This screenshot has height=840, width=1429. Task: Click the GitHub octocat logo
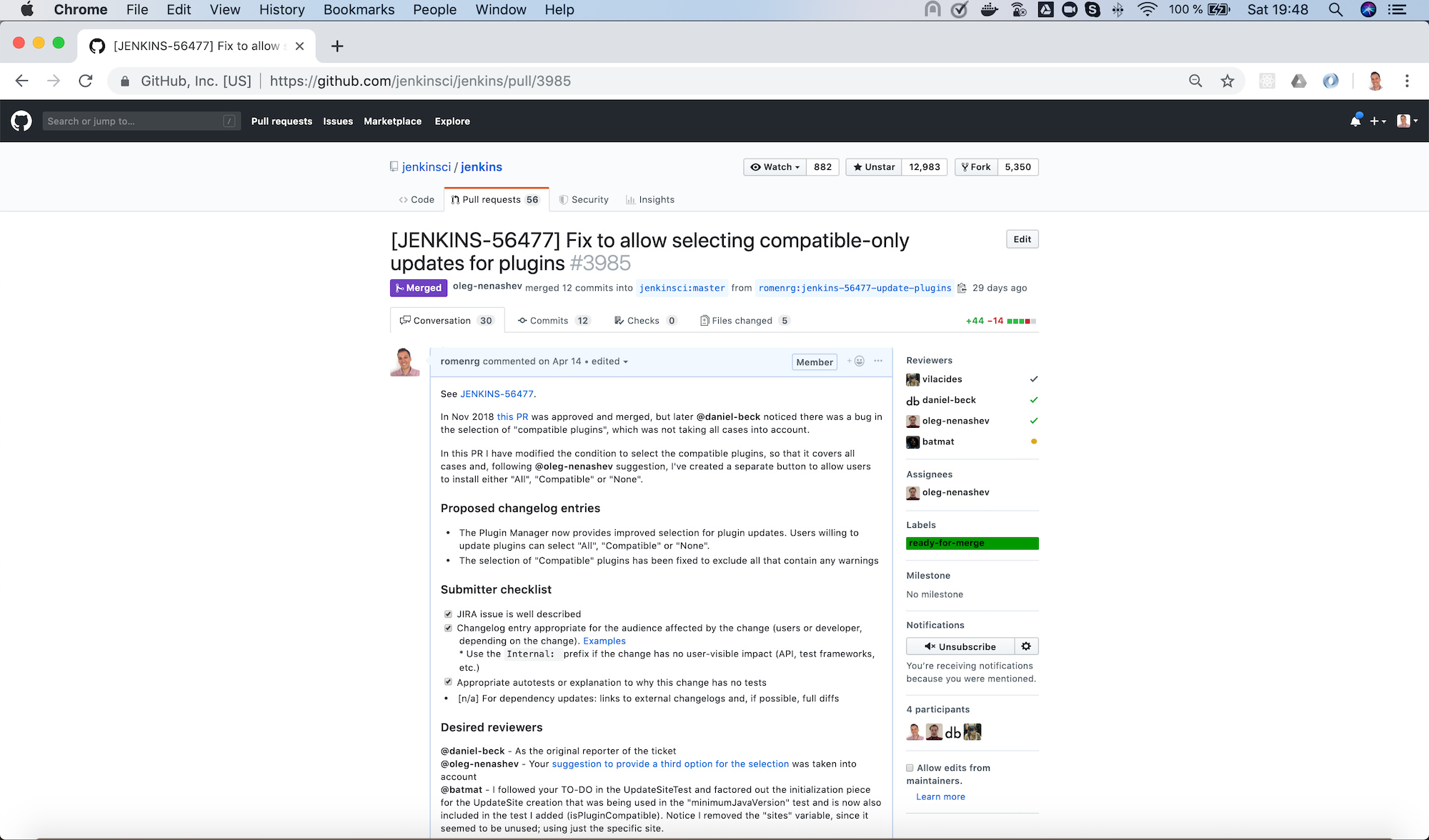coord(21,120)
